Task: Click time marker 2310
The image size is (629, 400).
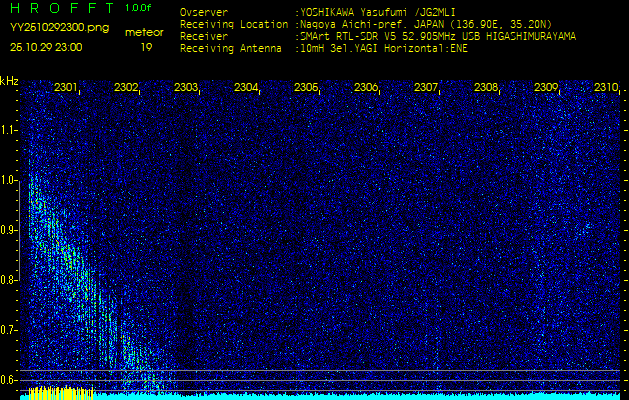Action: coord(606,87)
